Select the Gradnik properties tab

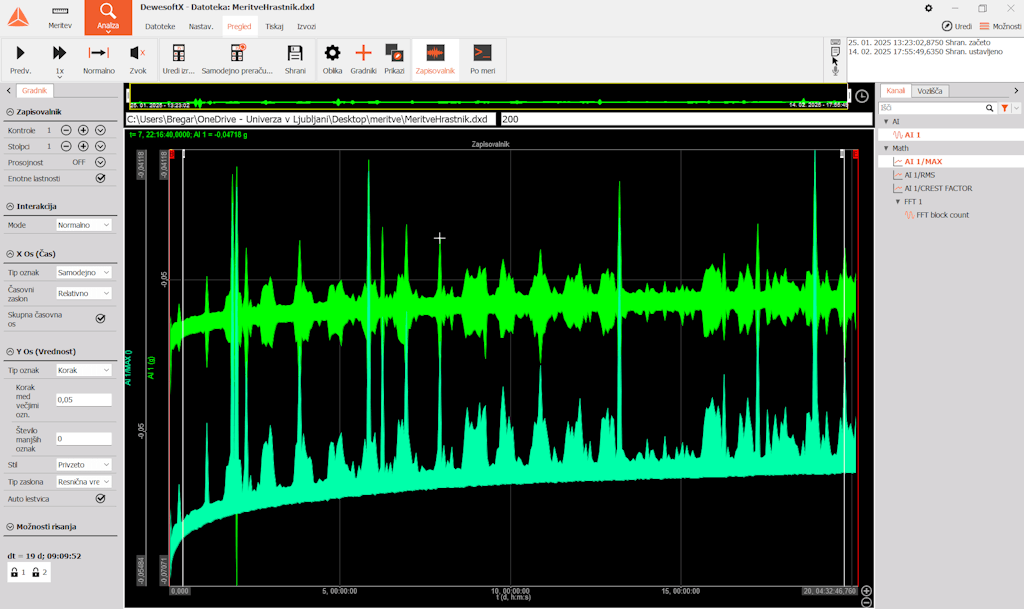pyautogui.click(x=34, y=91)
